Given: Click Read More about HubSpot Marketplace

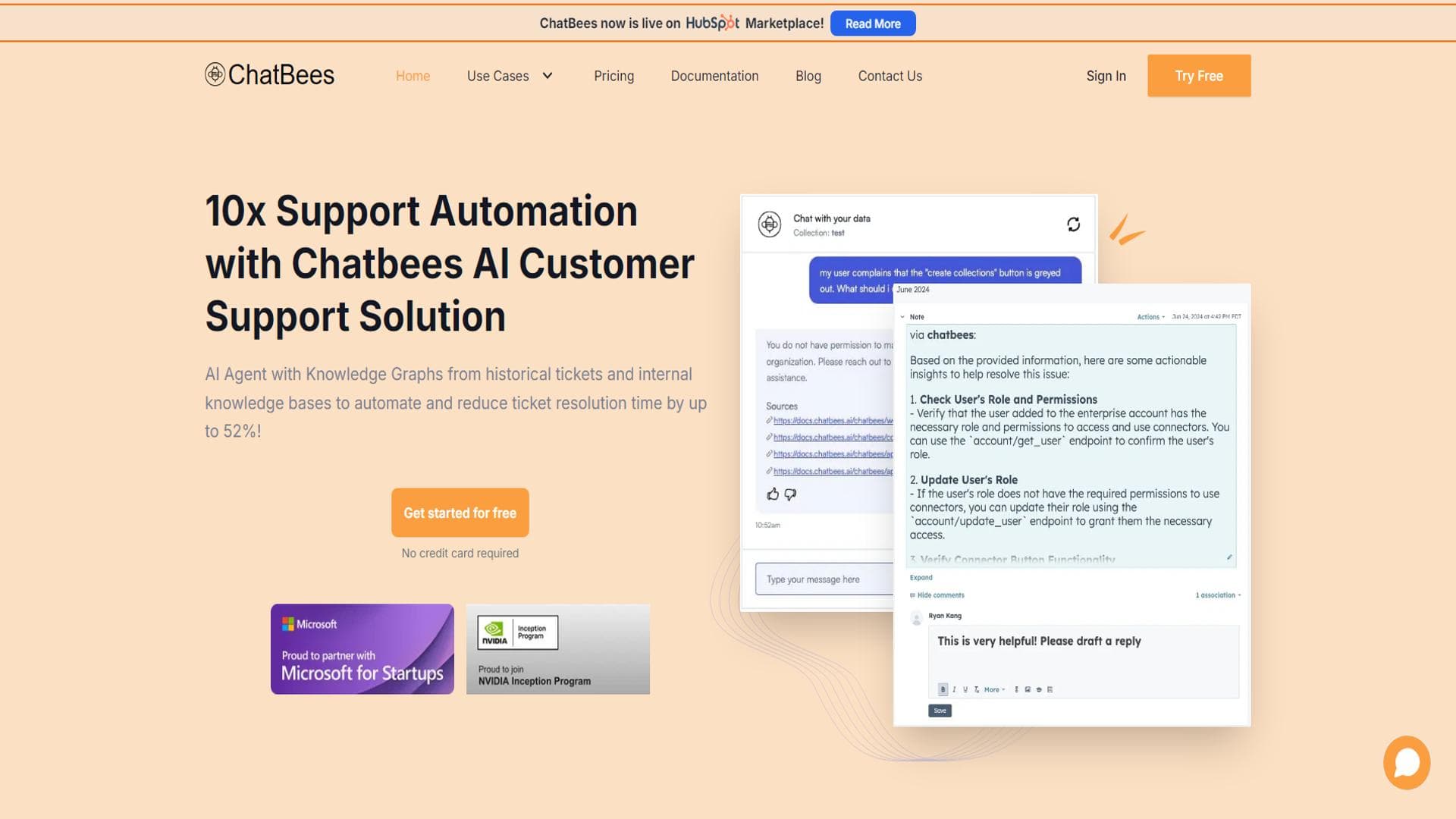Looking at the screenshot, I should (x=873, y=24).
